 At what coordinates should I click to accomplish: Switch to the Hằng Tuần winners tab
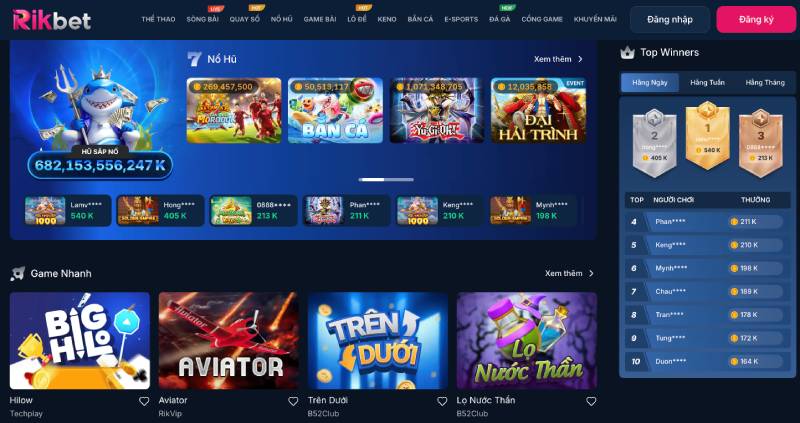click(707, 83)
